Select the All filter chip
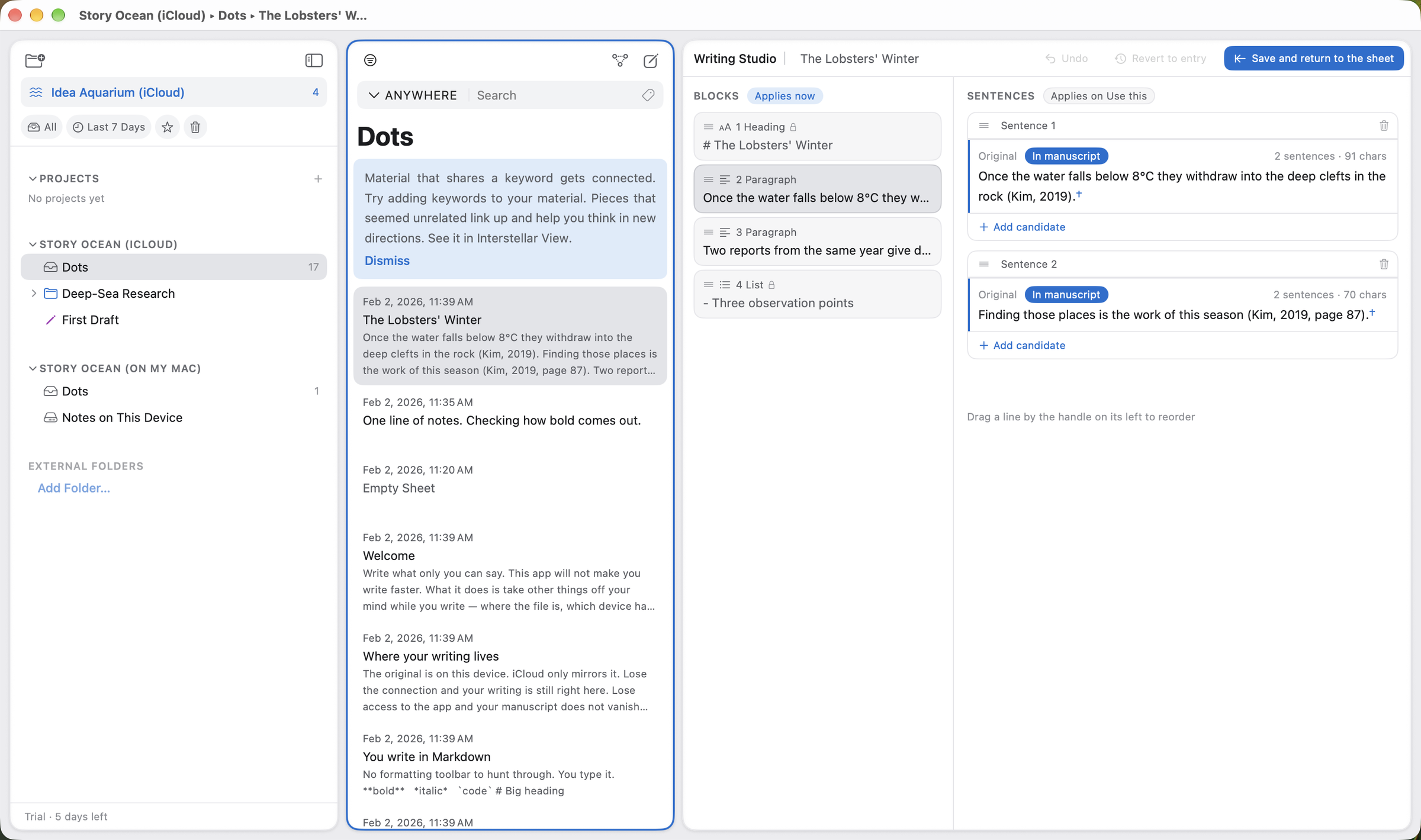The image size is (1421, 840). [42, 127]
